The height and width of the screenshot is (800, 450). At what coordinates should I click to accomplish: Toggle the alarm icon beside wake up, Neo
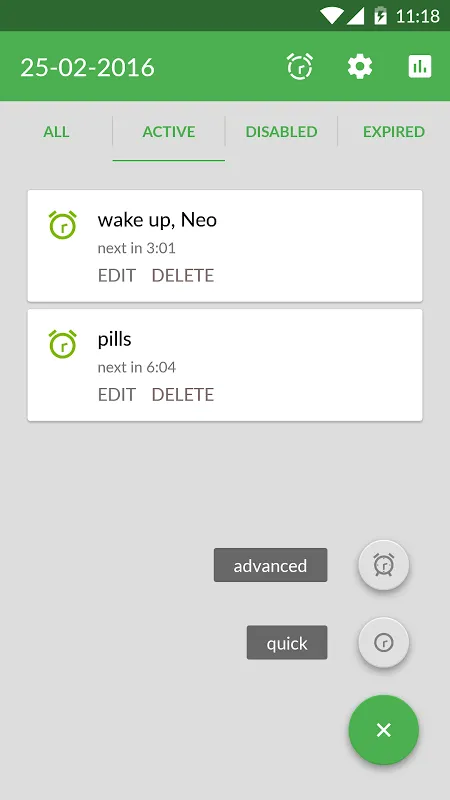[63, 225]
